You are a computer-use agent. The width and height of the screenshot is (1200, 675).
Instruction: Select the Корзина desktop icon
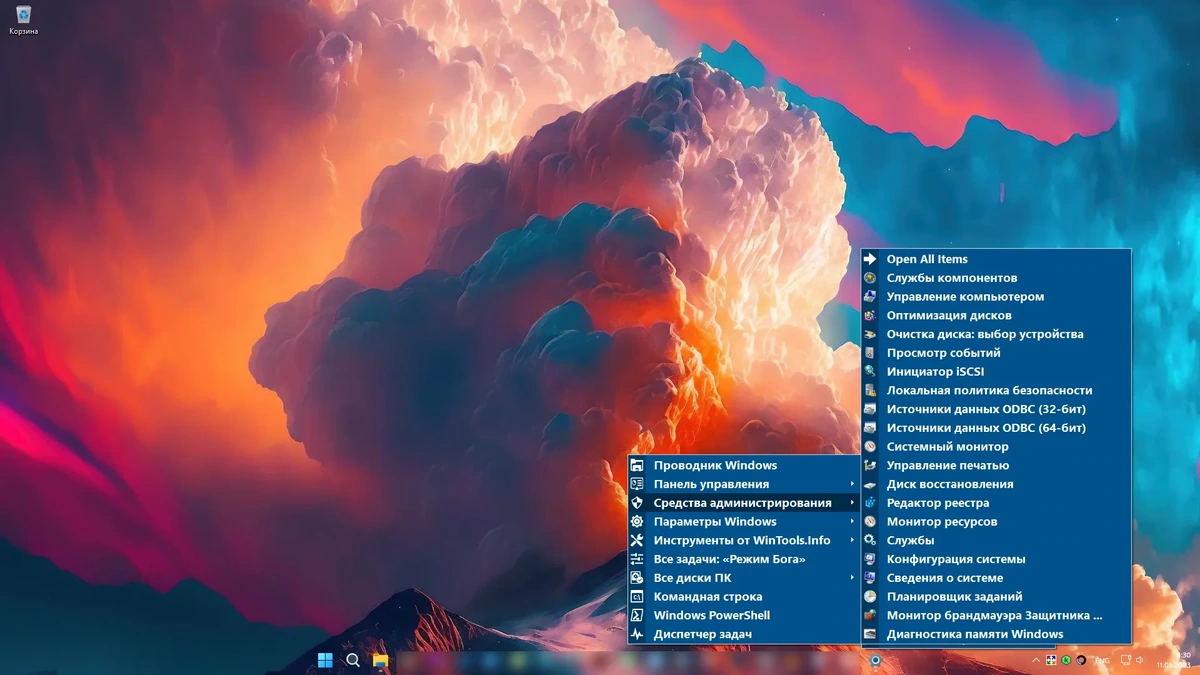[x=24, y=20]
